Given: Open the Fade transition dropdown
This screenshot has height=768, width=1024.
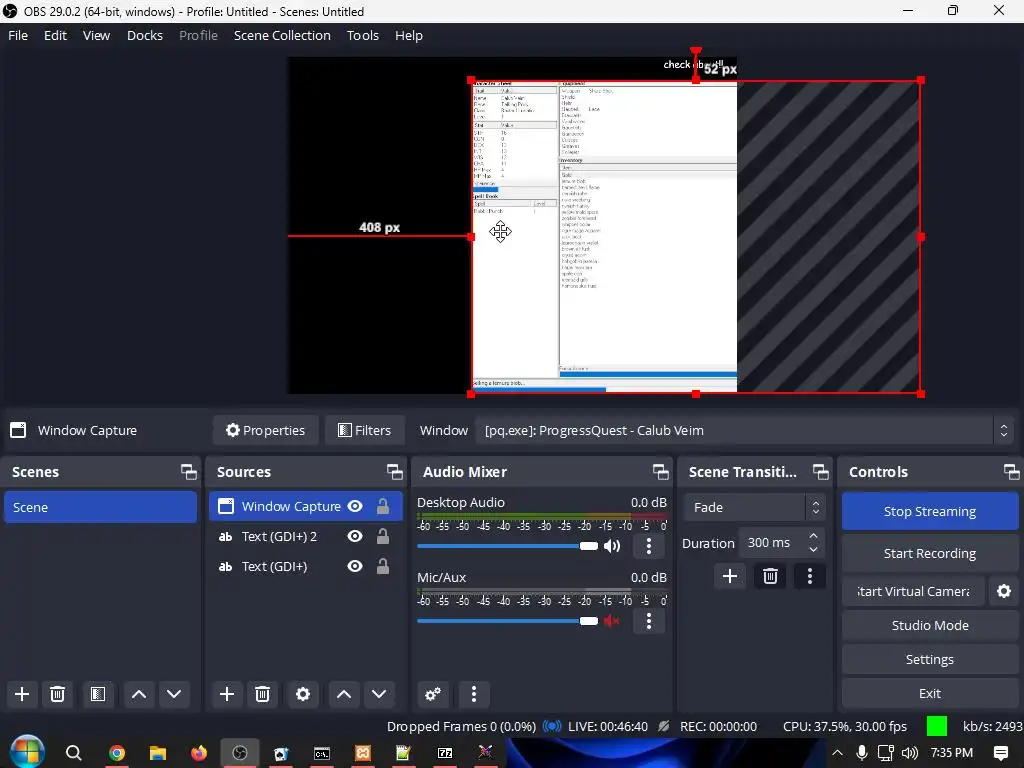Looking at the screenshot, I should pyautogui.click(x=754, y=507).
